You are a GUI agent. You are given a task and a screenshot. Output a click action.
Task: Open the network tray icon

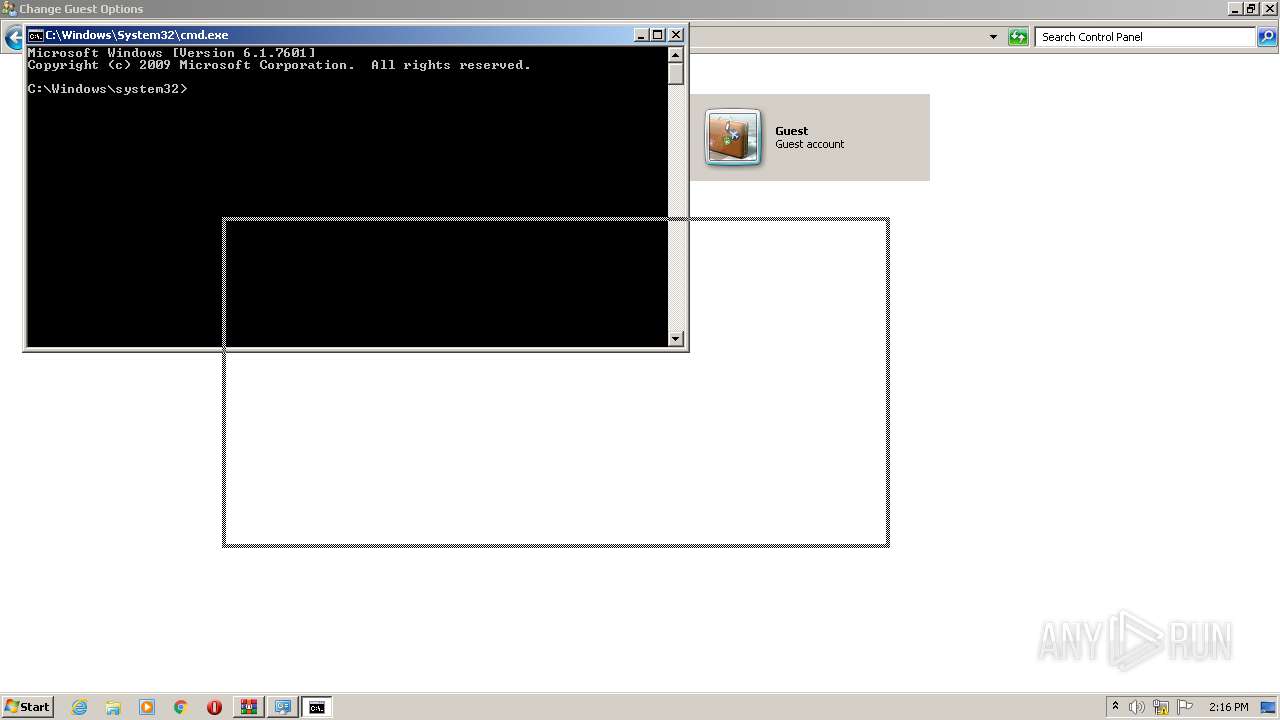[1161, 707]
